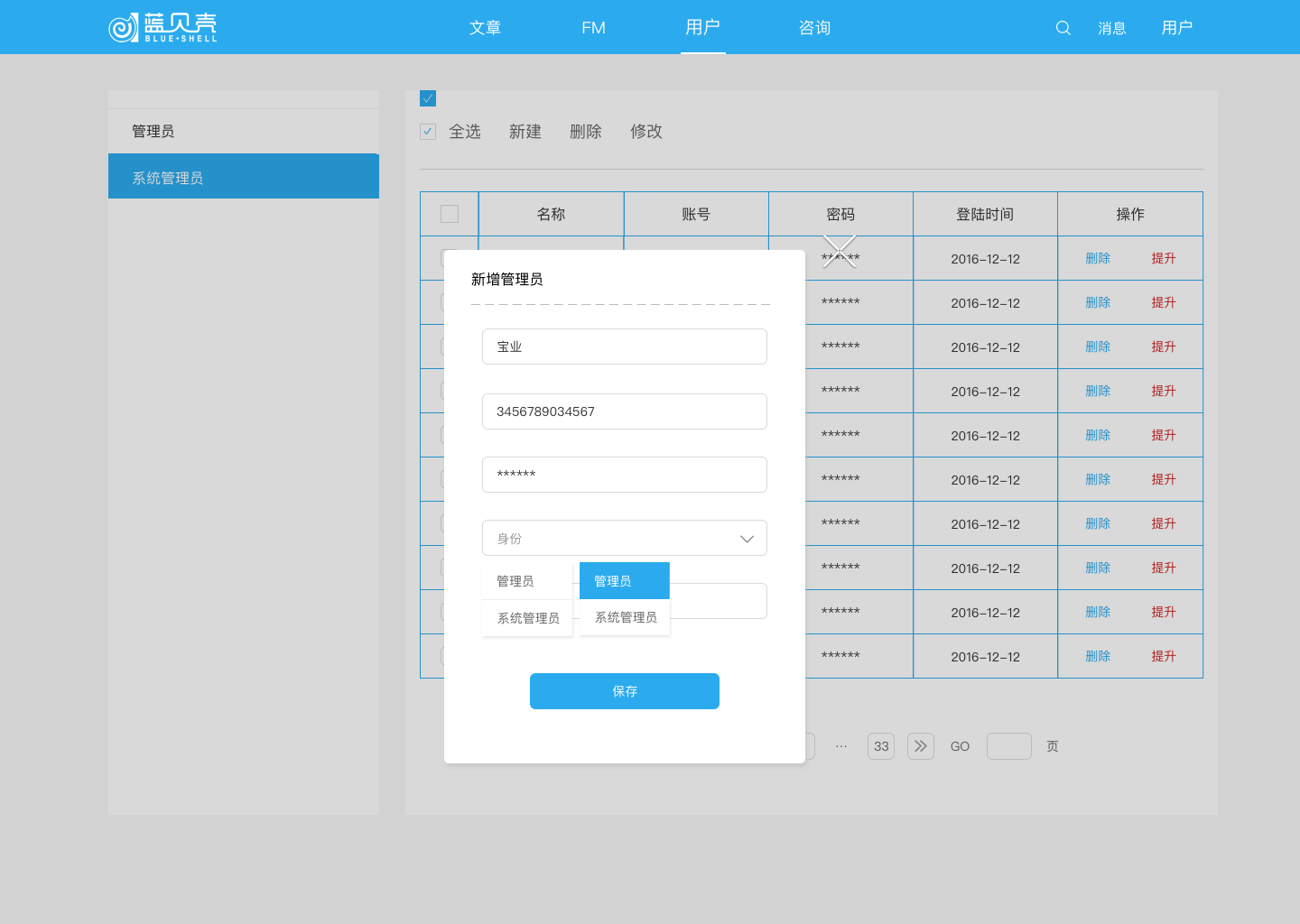Select 系统管理员 in the left sidebar

(x=244, y=176)
